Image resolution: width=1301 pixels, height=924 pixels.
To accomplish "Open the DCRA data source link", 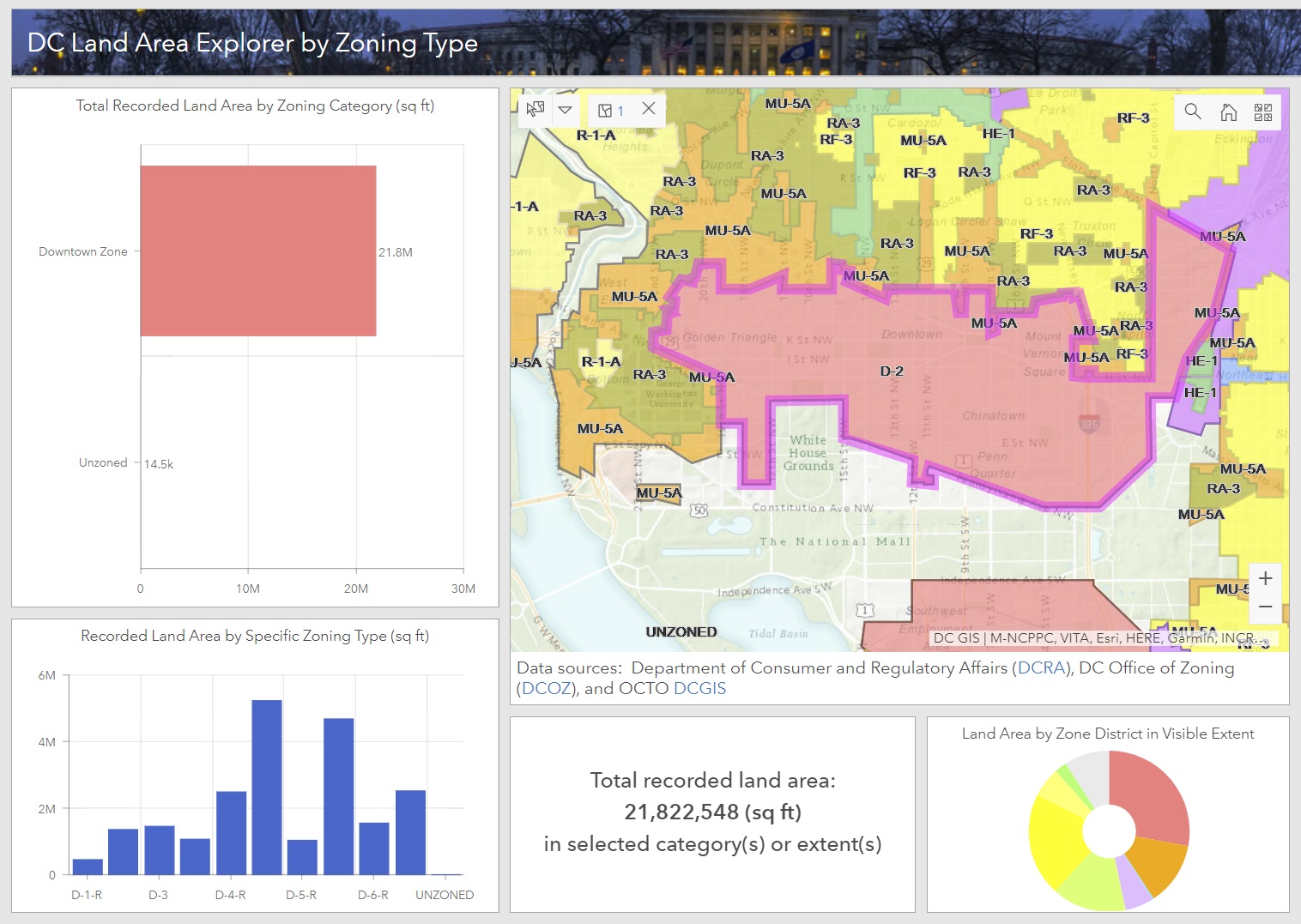I will [x=1041, y=667].
